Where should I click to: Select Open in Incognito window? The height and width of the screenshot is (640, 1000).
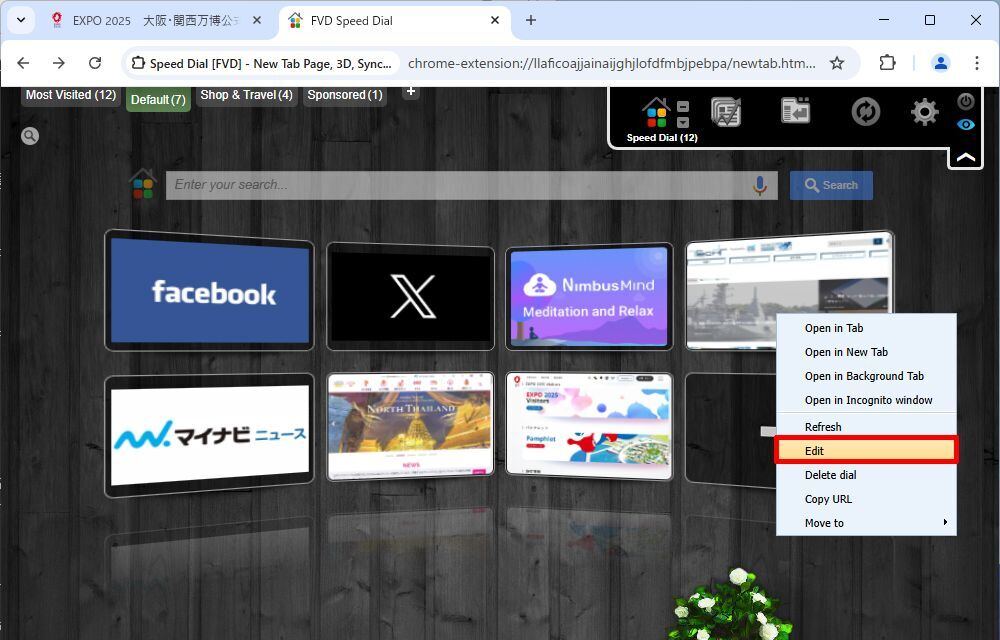click(x=866, y=400)
